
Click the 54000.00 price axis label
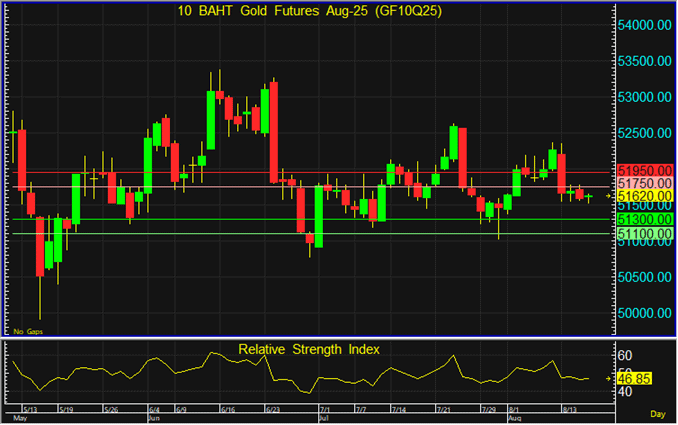(643, 24)
